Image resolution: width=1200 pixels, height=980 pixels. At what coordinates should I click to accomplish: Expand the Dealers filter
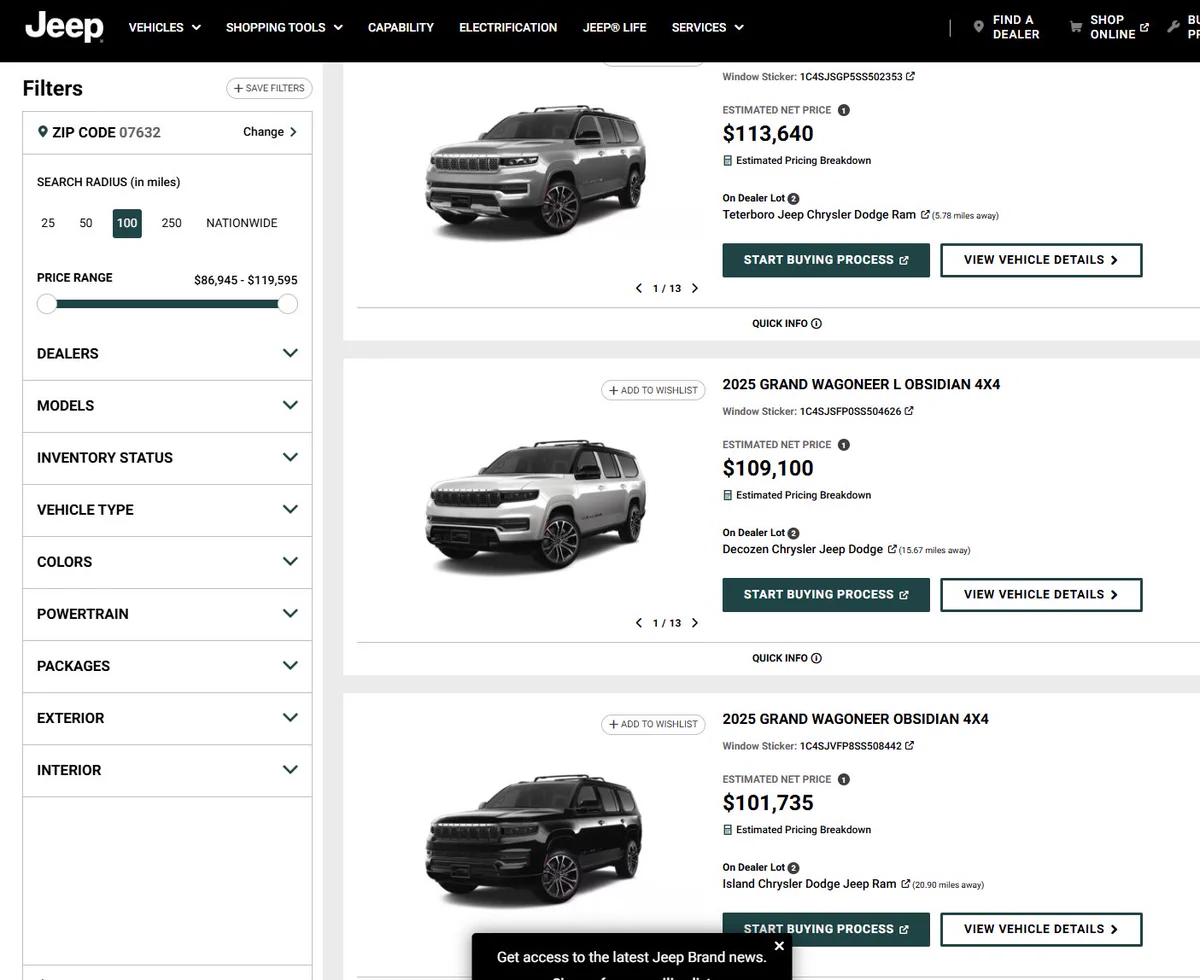point(167,354)
